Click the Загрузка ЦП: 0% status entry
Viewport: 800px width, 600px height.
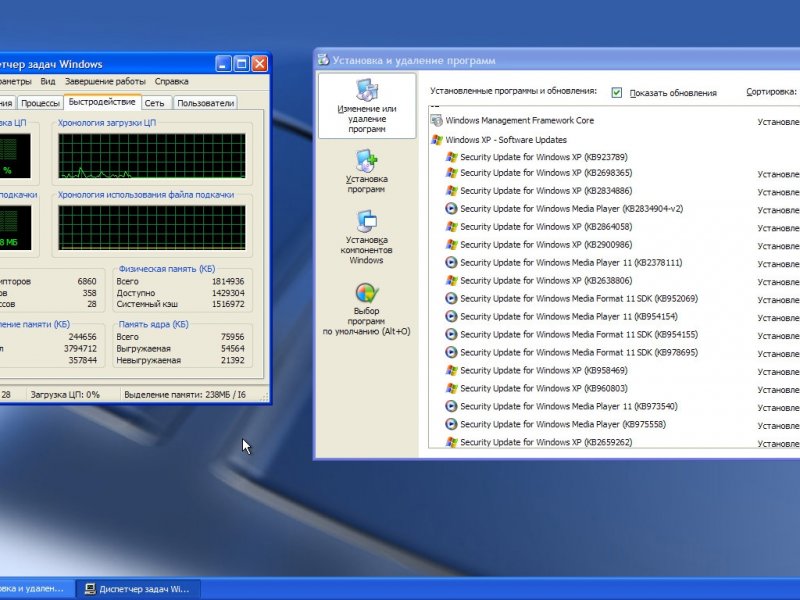pos(65,395)
